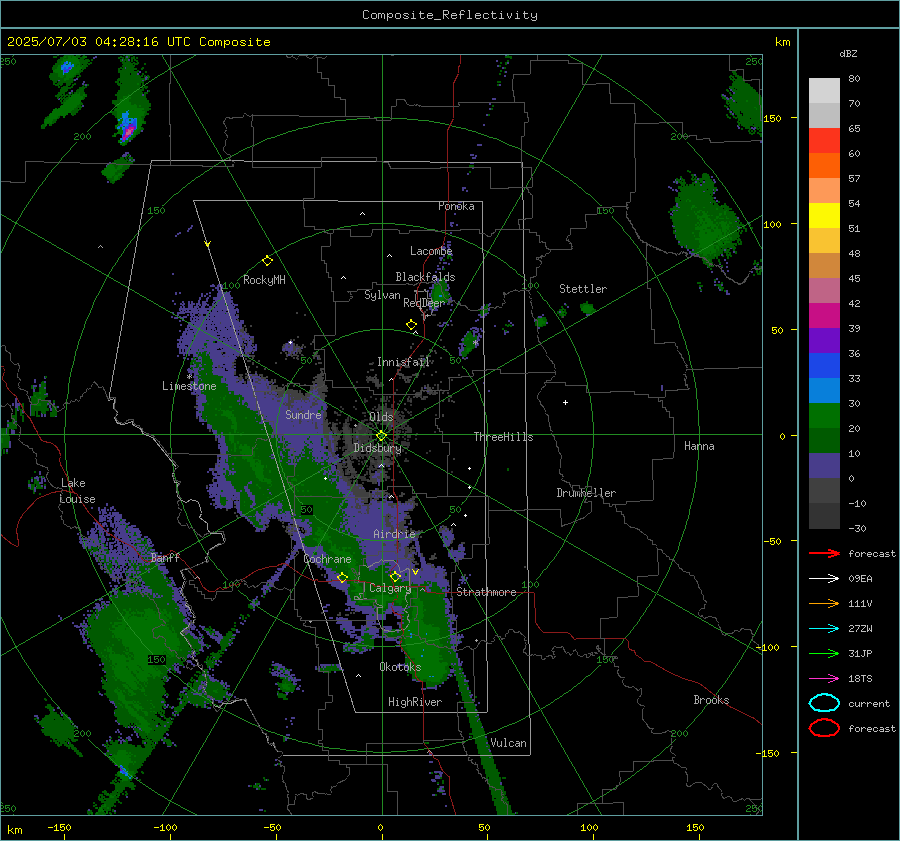Click the yellow diamond marker above Calgary
900x841 pixels.
tap(395, 576)
